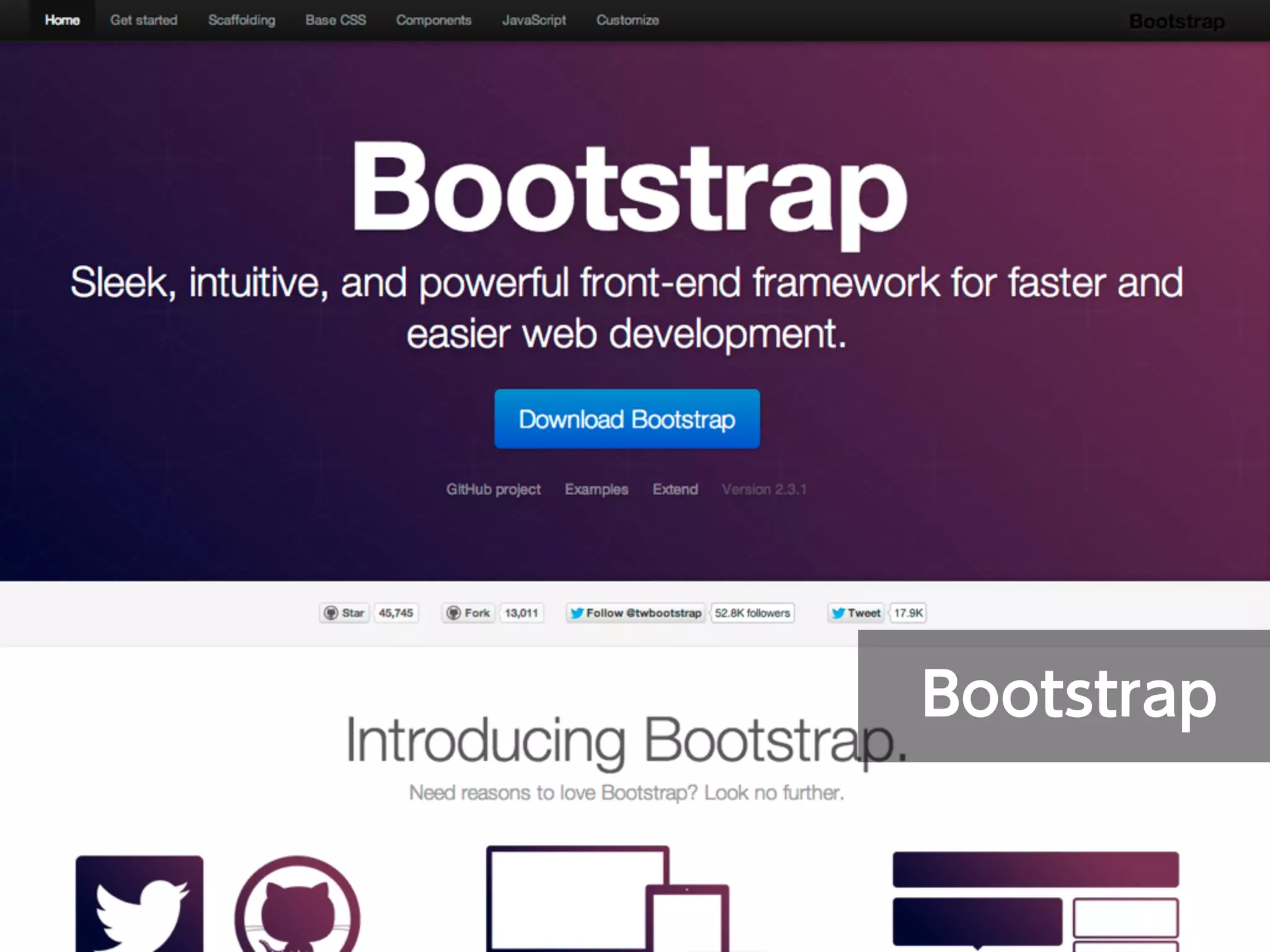
Task: Click Bootstrap brand in navbar
Action: click(1176, 22)
